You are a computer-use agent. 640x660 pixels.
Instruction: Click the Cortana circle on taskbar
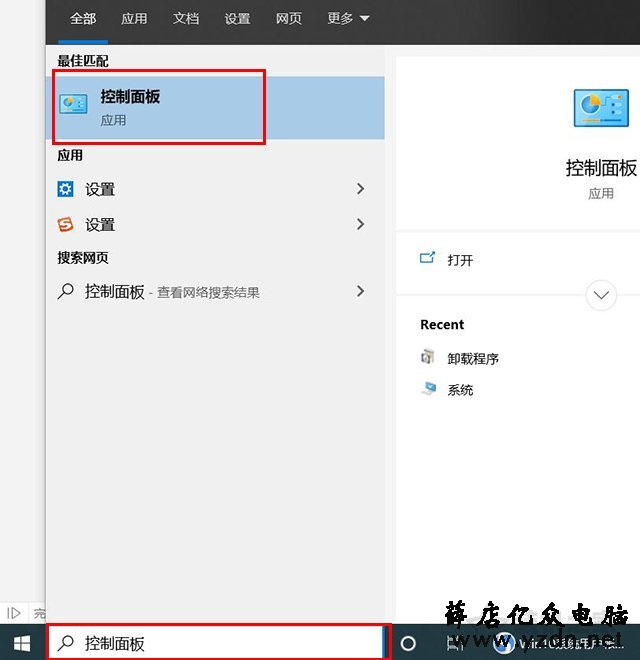(x=408, y=643)
